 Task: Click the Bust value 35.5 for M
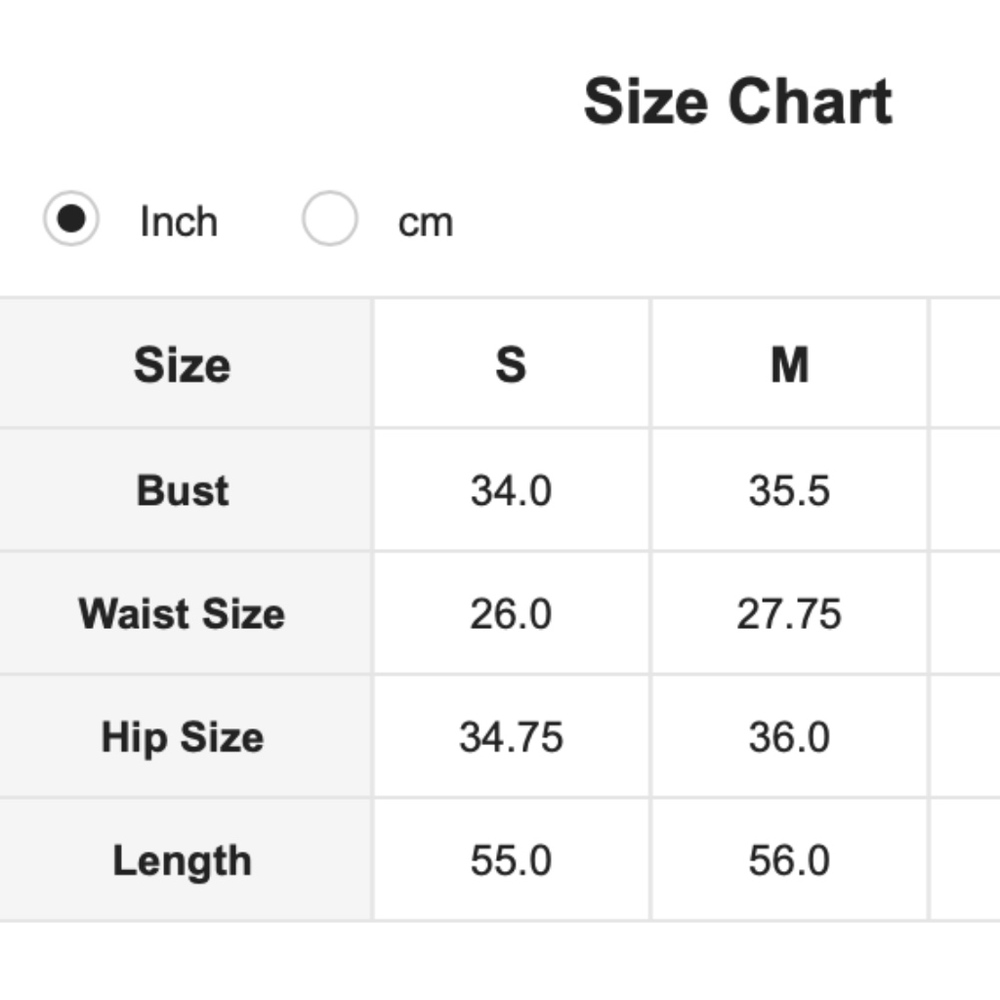point(789,491)
